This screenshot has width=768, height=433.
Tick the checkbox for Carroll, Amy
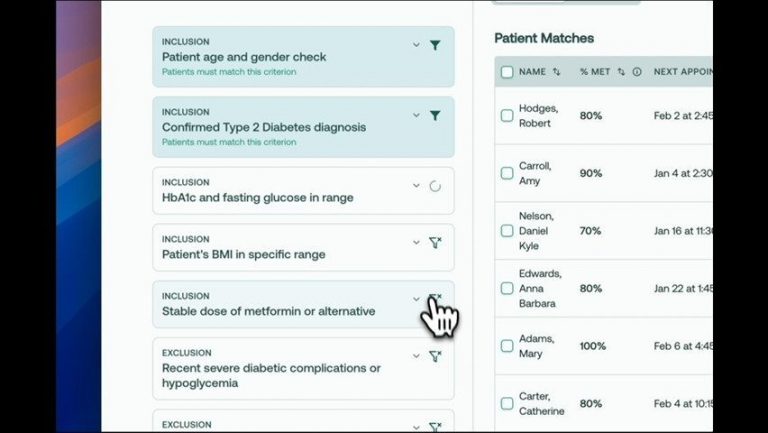(x=507, y=173)
